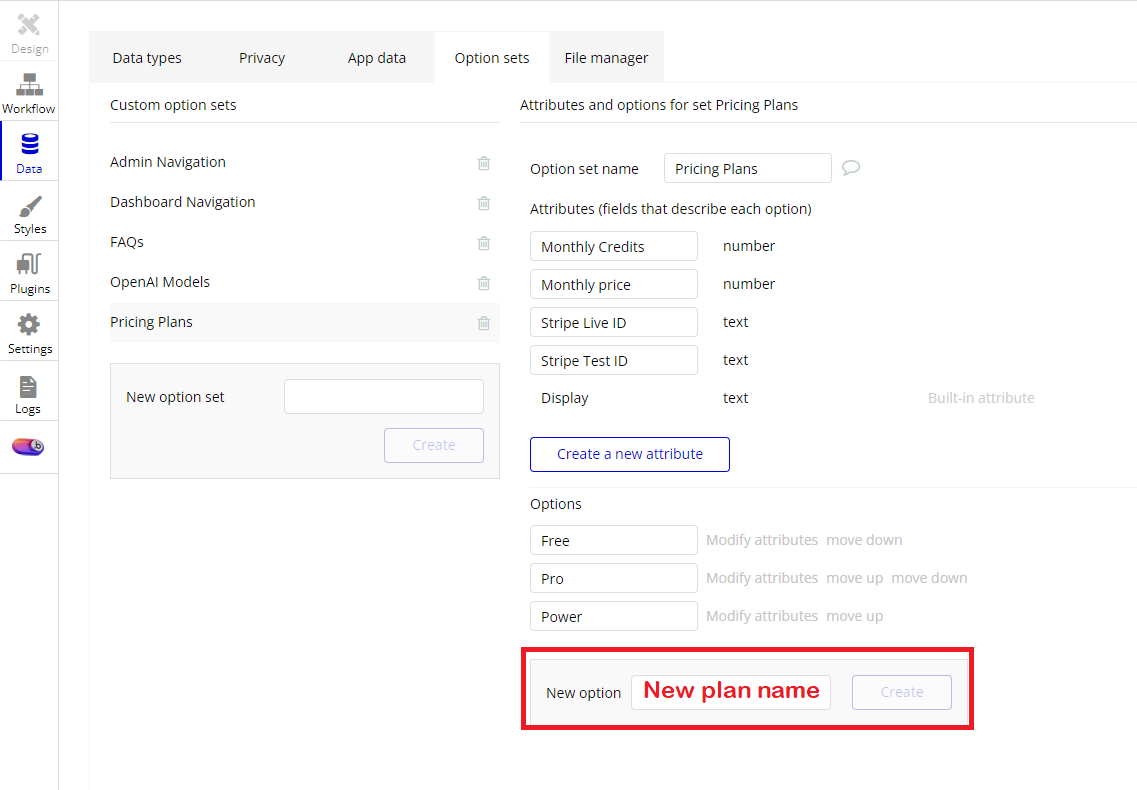Click the New option set input field
The image size is (1137, 790).
pos(384,397)
